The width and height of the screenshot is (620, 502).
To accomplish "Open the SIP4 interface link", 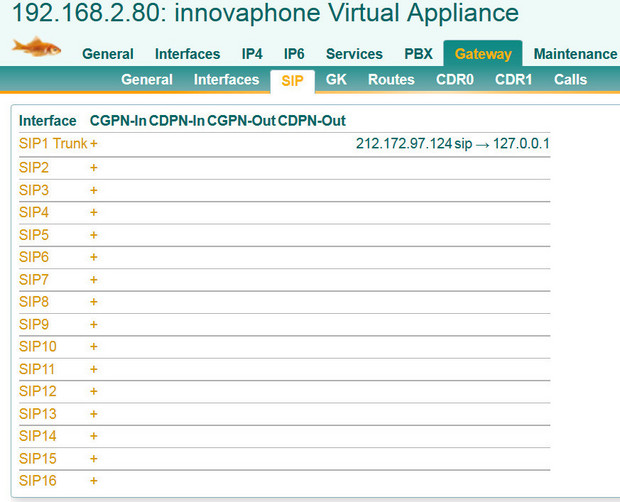I will (x=34, y=212).
